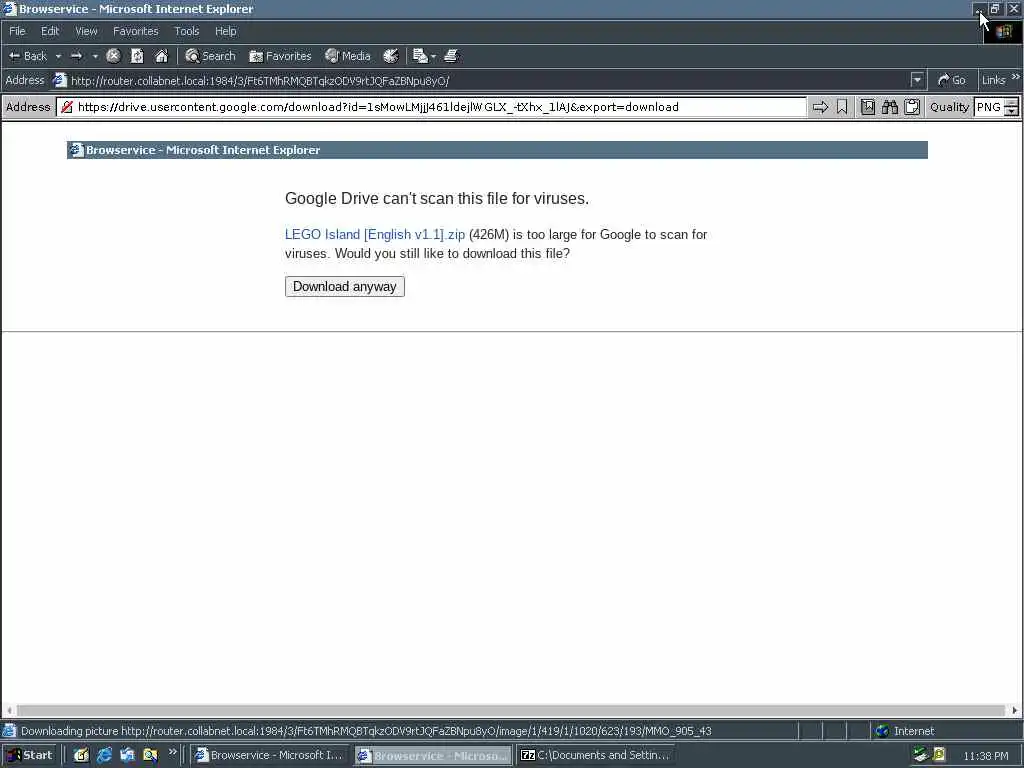Image resolution: width=1024 pixels, height=768 pixels.
Task: Refresh the page in IE toolbar
Action: tap(137, 56)
